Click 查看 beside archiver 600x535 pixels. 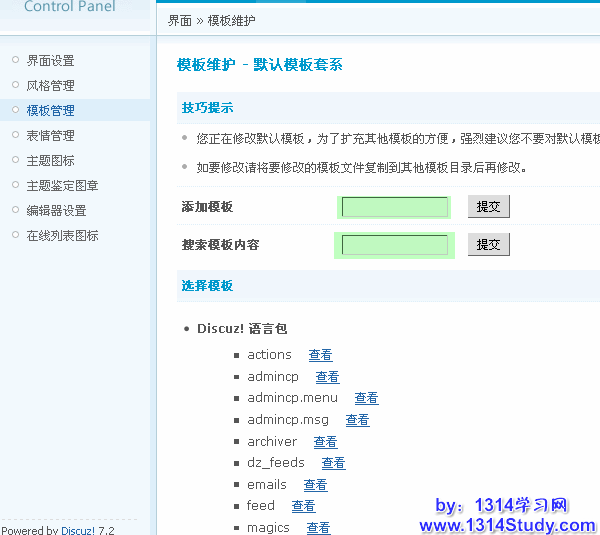(325, 442)
